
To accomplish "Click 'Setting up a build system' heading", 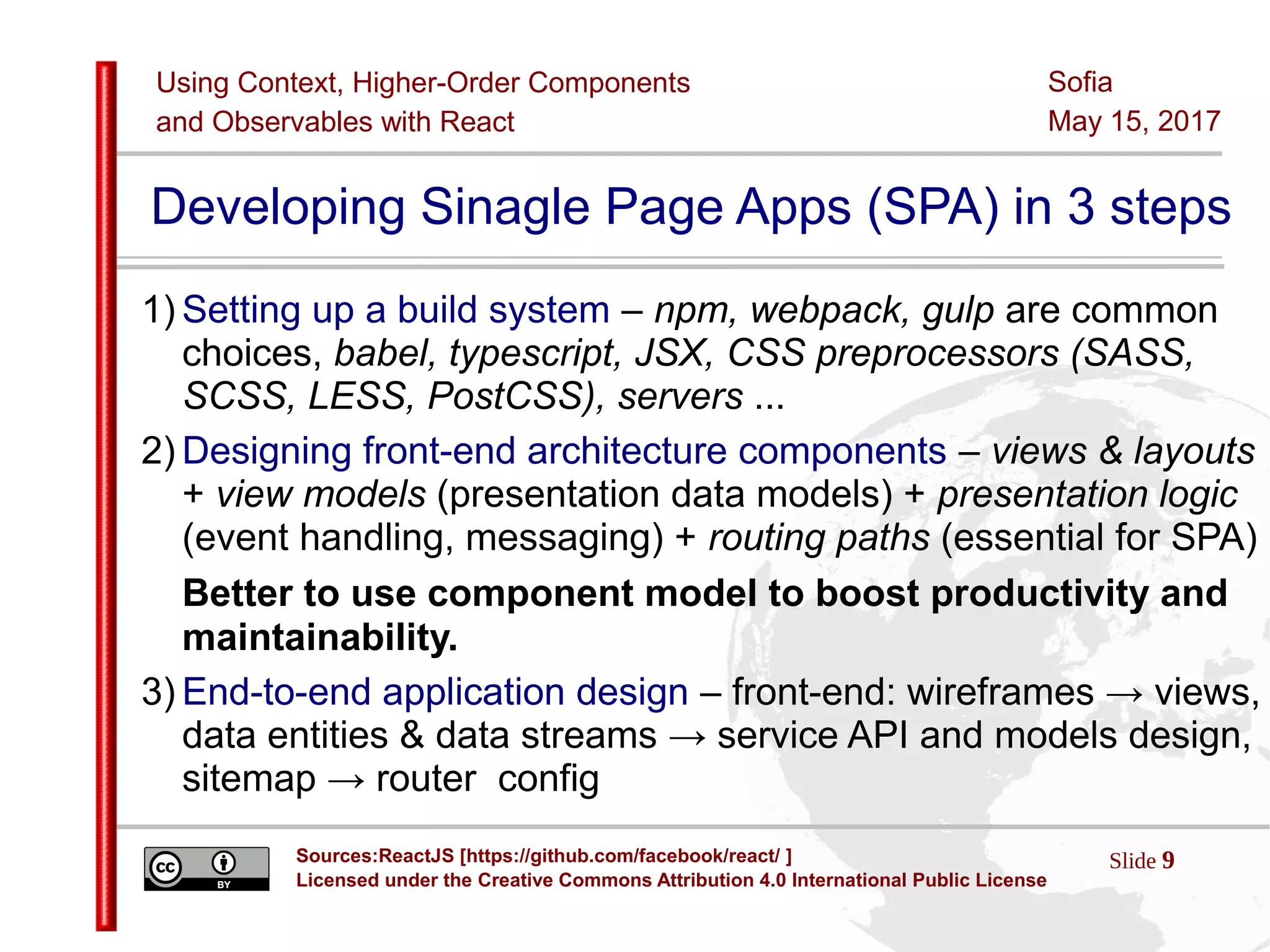I will pos(396,309).
